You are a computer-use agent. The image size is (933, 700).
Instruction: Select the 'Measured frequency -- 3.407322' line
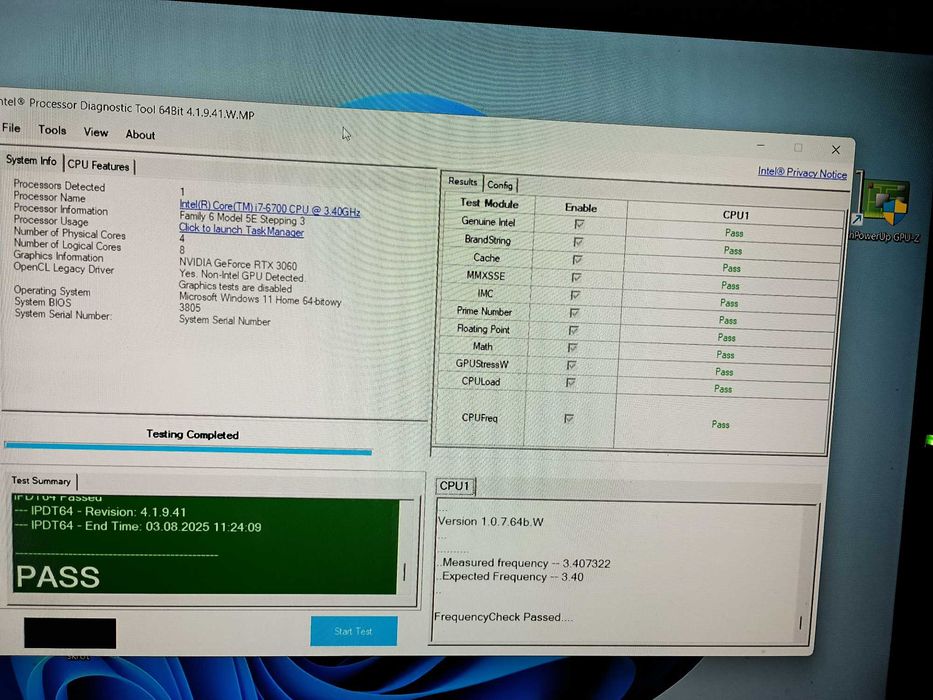pos(525,563)
